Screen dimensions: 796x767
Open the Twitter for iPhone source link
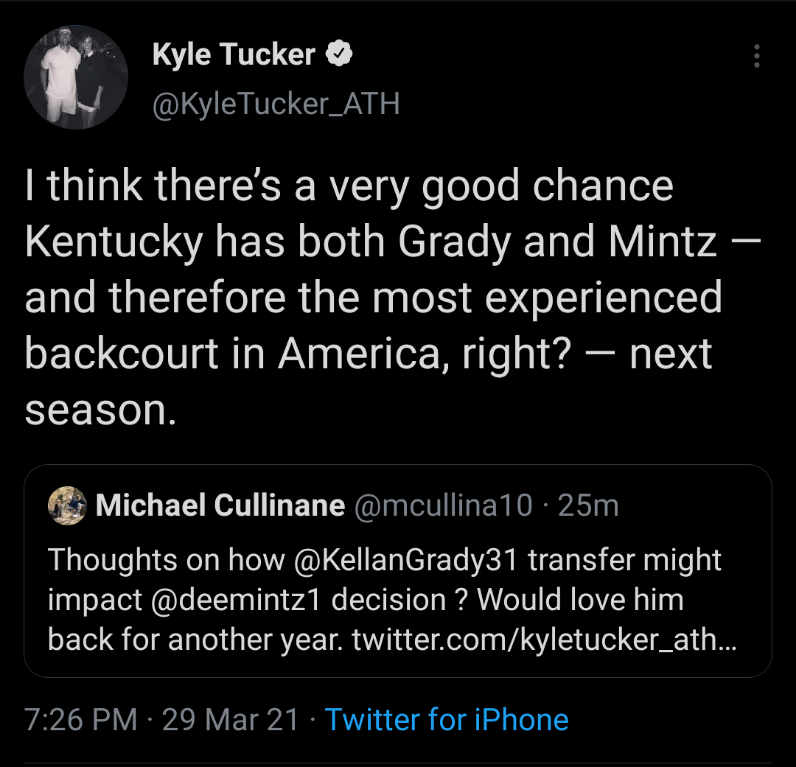pos(446,719)
